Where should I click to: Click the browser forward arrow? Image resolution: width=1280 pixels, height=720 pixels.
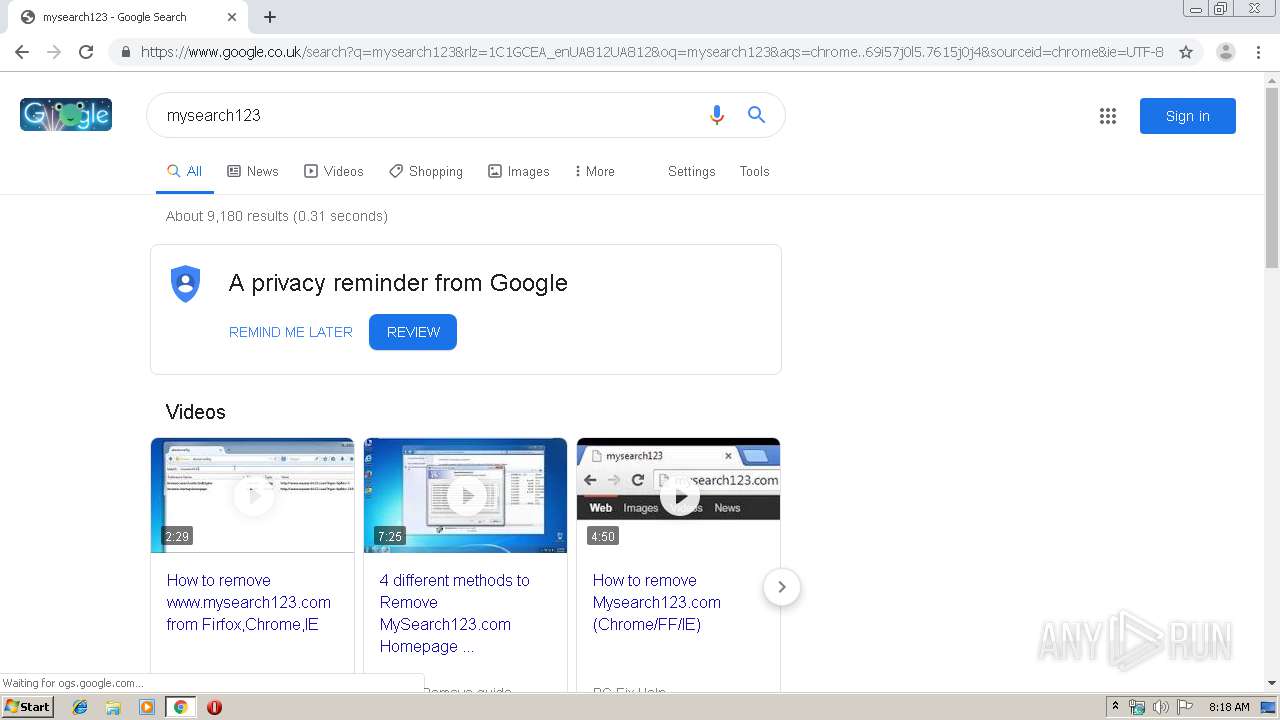pyautogui.click(x=54, y=52)
